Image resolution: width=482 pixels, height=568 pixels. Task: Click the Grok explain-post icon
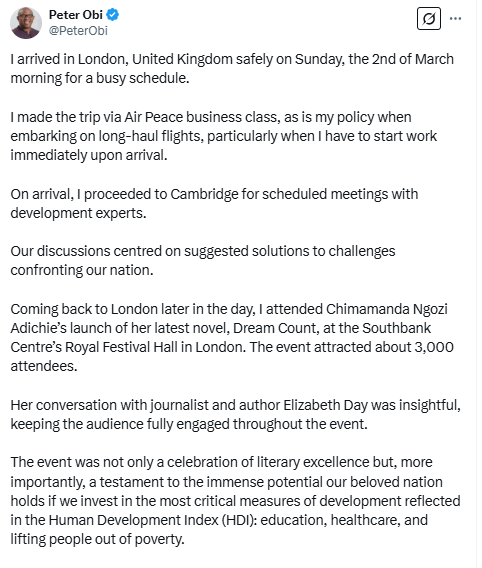[x=429, y=18]
